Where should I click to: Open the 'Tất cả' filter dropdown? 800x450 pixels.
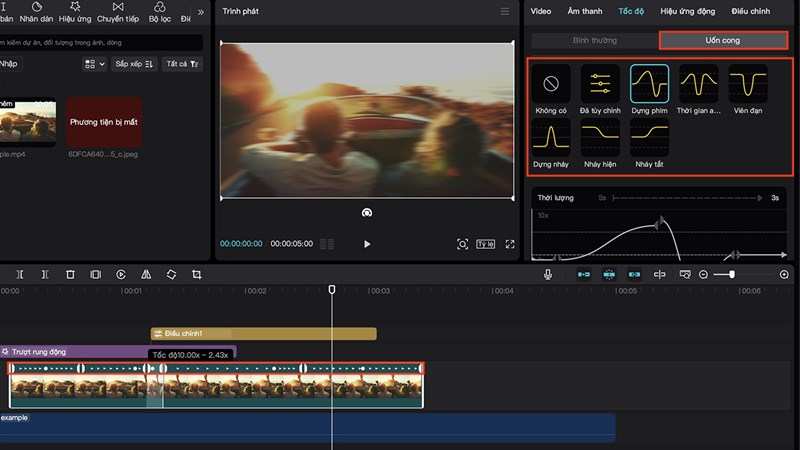point(183,64)
